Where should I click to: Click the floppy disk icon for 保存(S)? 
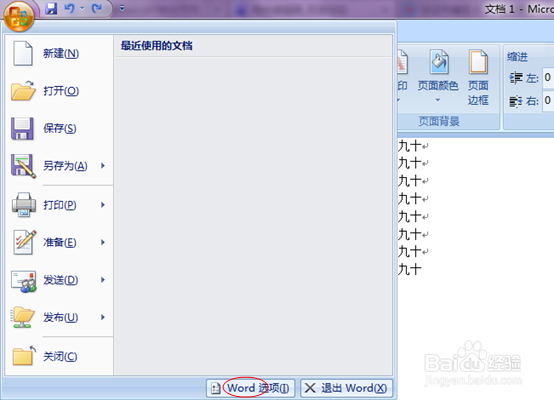22,128
